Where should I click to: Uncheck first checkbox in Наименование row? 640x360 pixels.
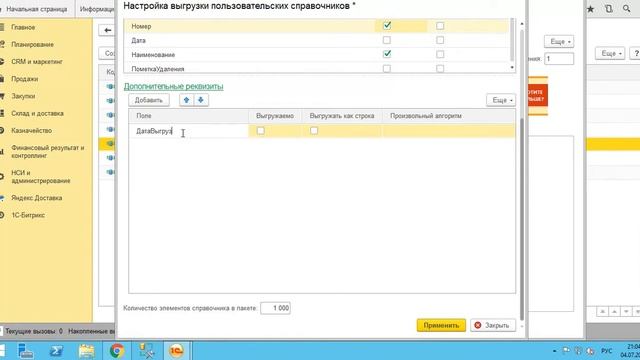(x=387, y=54)
